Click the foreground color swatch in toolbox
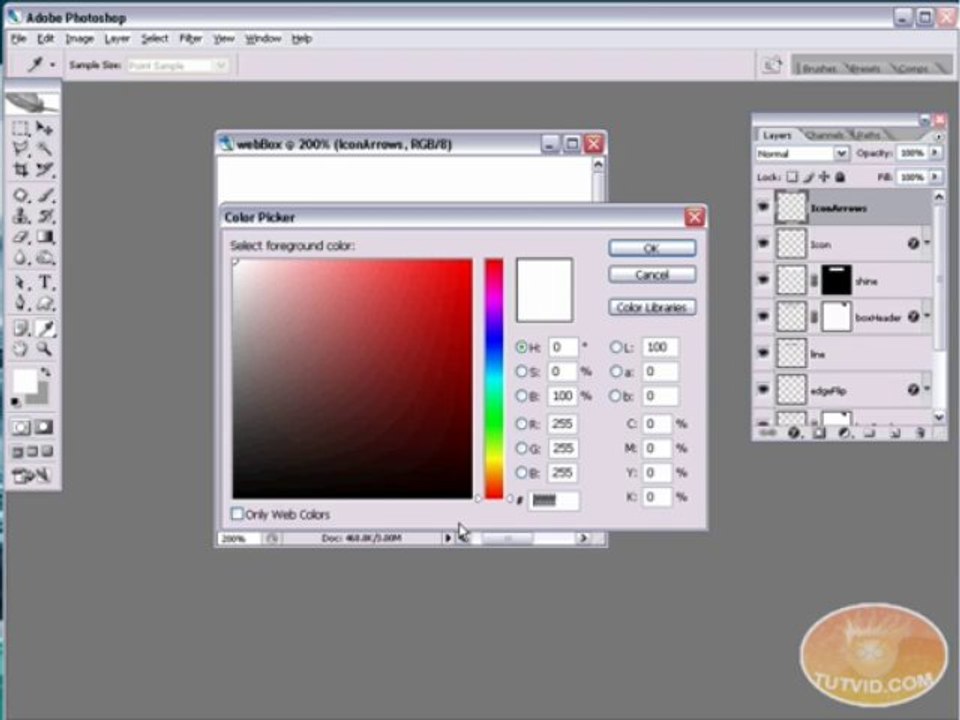The image size is (960, 720). pyautogui.click(x=25, y=381)
